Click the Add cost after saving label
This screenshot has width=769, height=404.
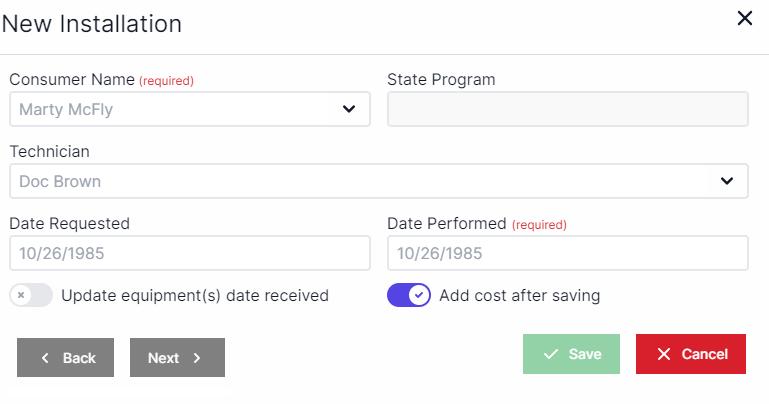519,295
